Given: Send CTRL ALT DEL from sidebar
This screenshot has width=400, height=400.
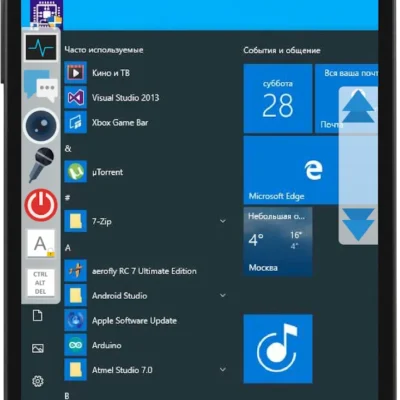Looking at the screenshot, I should pyautogui.click(x=40, y=283).
